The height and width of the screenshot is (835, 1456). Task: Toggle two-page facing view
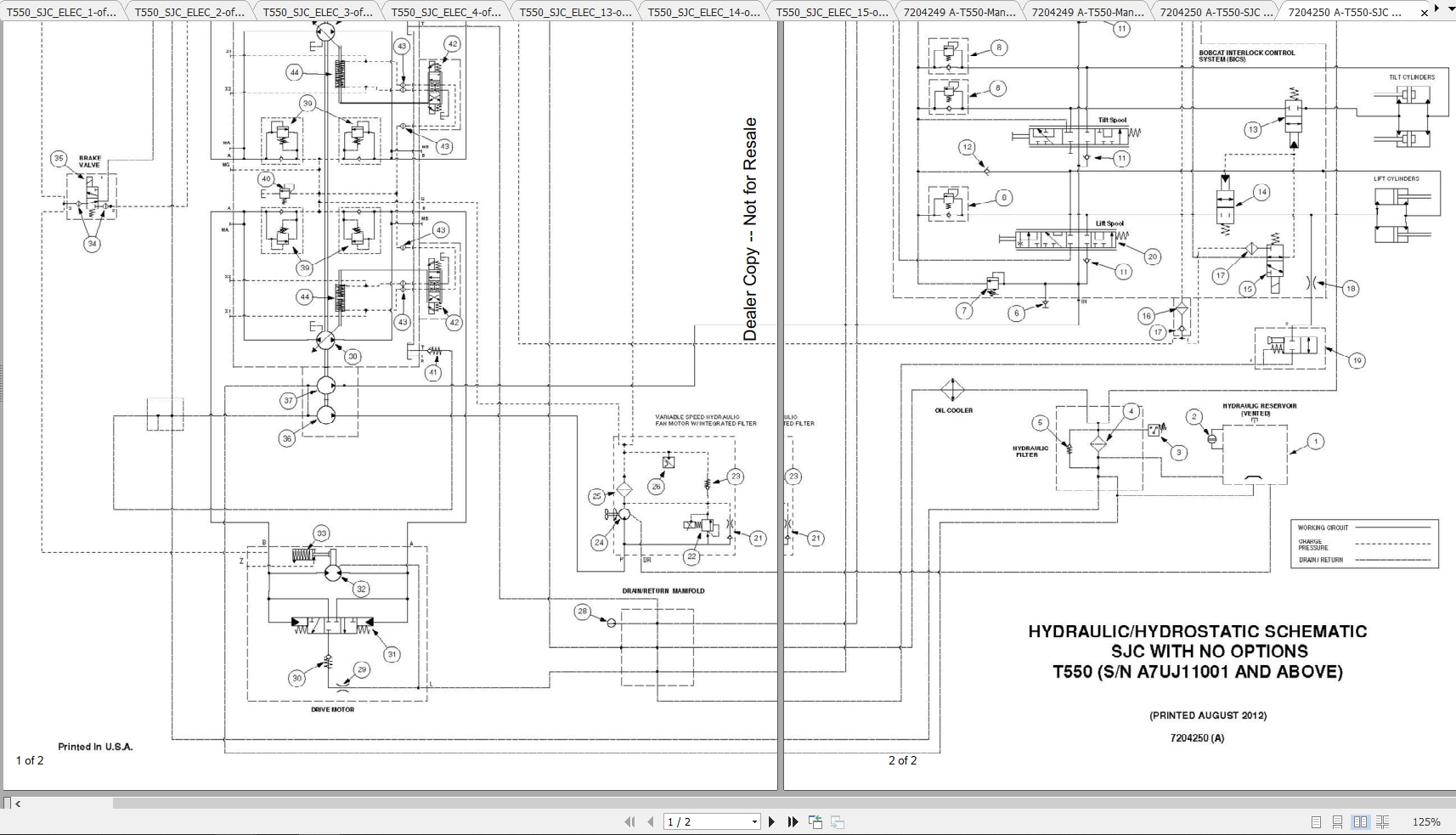(1360, 821)
